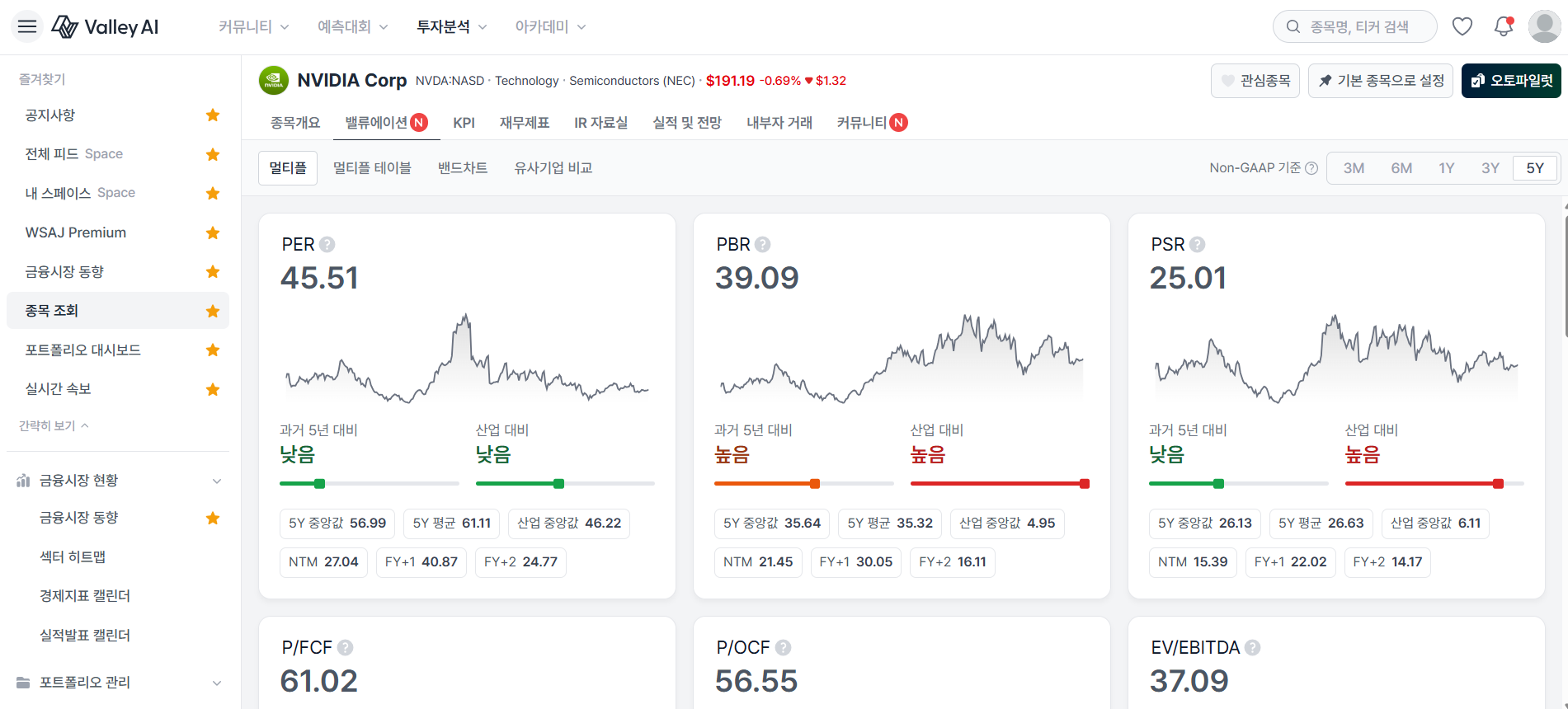Select the 밴드차트 sub-tab

463,168
